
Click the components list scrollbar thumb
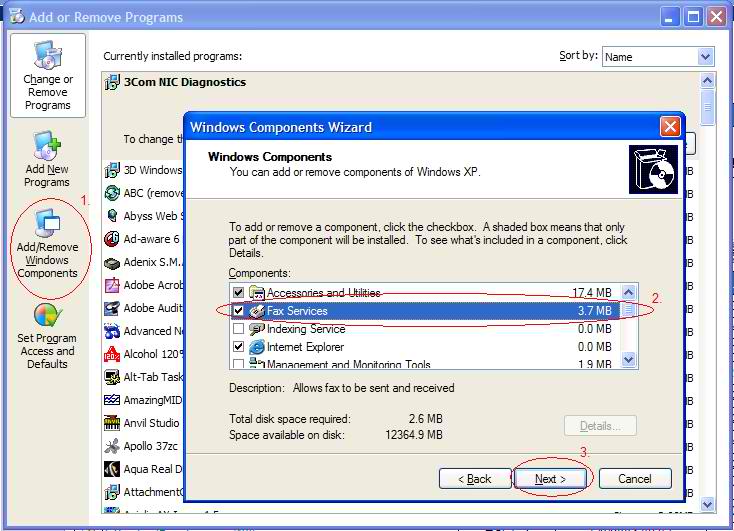tap(628, 309)
